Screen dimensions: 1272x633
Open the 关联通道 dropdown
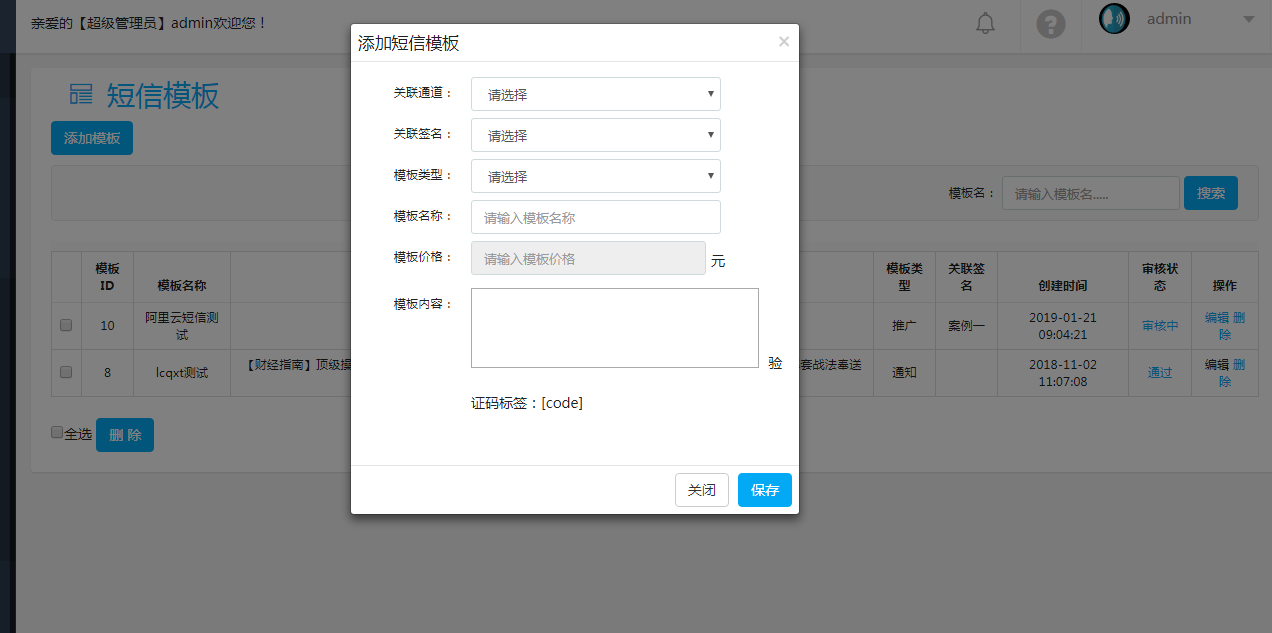[x=595, y=94]
